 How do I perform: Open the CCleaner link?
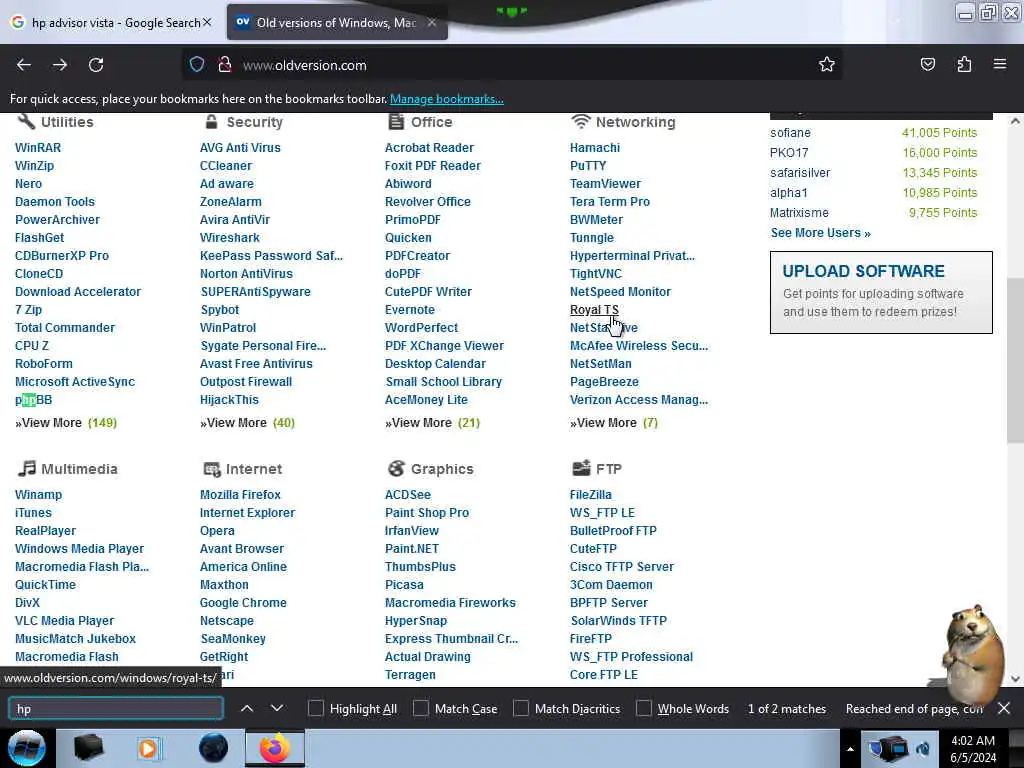click(226, 166)
